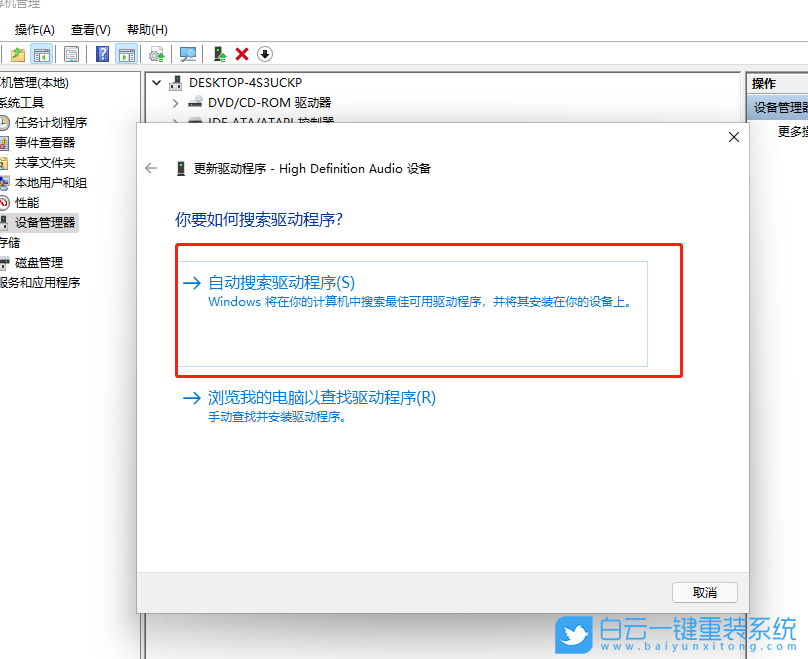The width and height of the screenshot is (808, 659).
Task: Click the disable device down-arrow icon
Action: [x=264, y=54]
